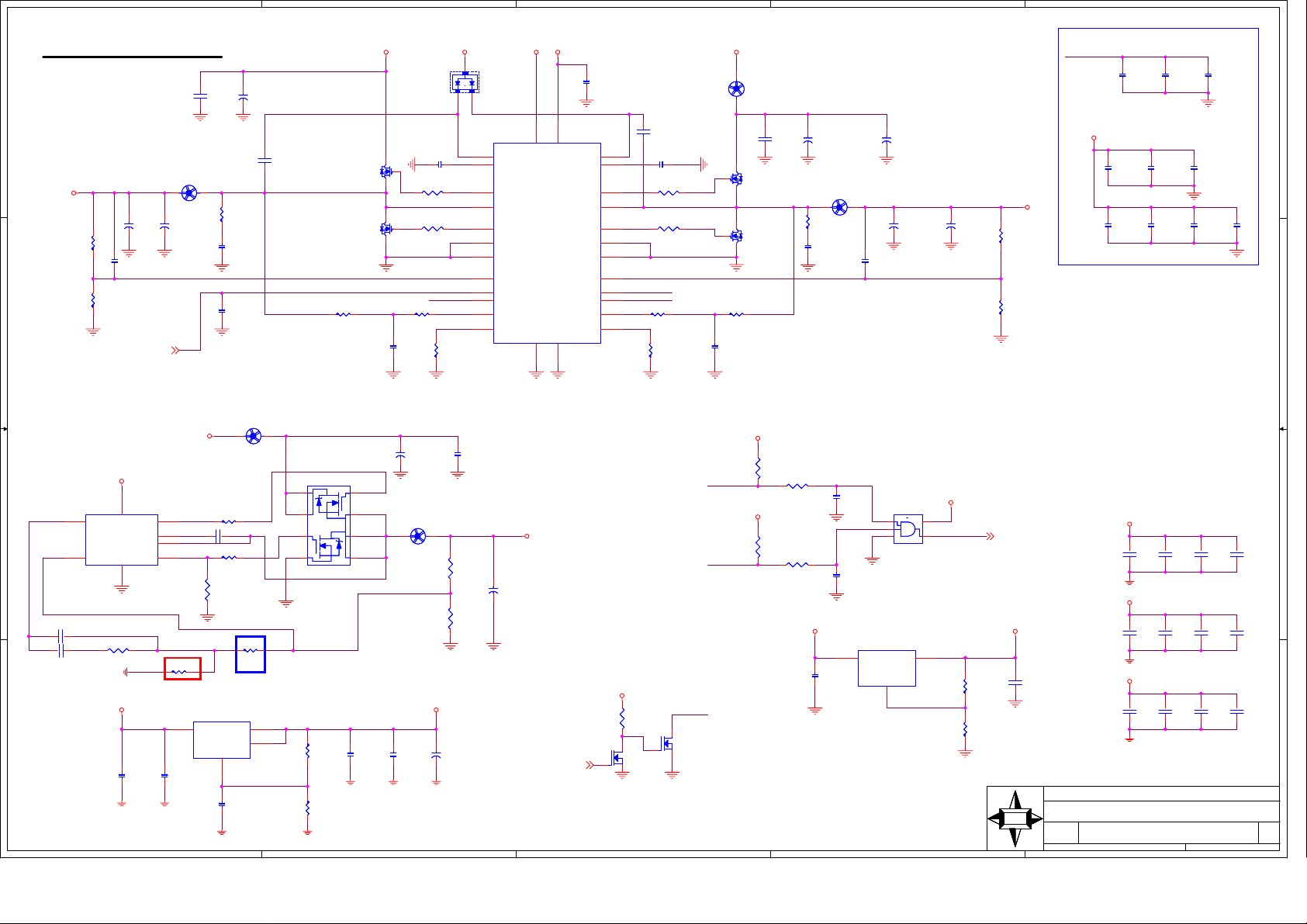Select the star symbol after the dual MOSFET package
This screenshot has width=1307, height=924.
[x=418, y=536]
